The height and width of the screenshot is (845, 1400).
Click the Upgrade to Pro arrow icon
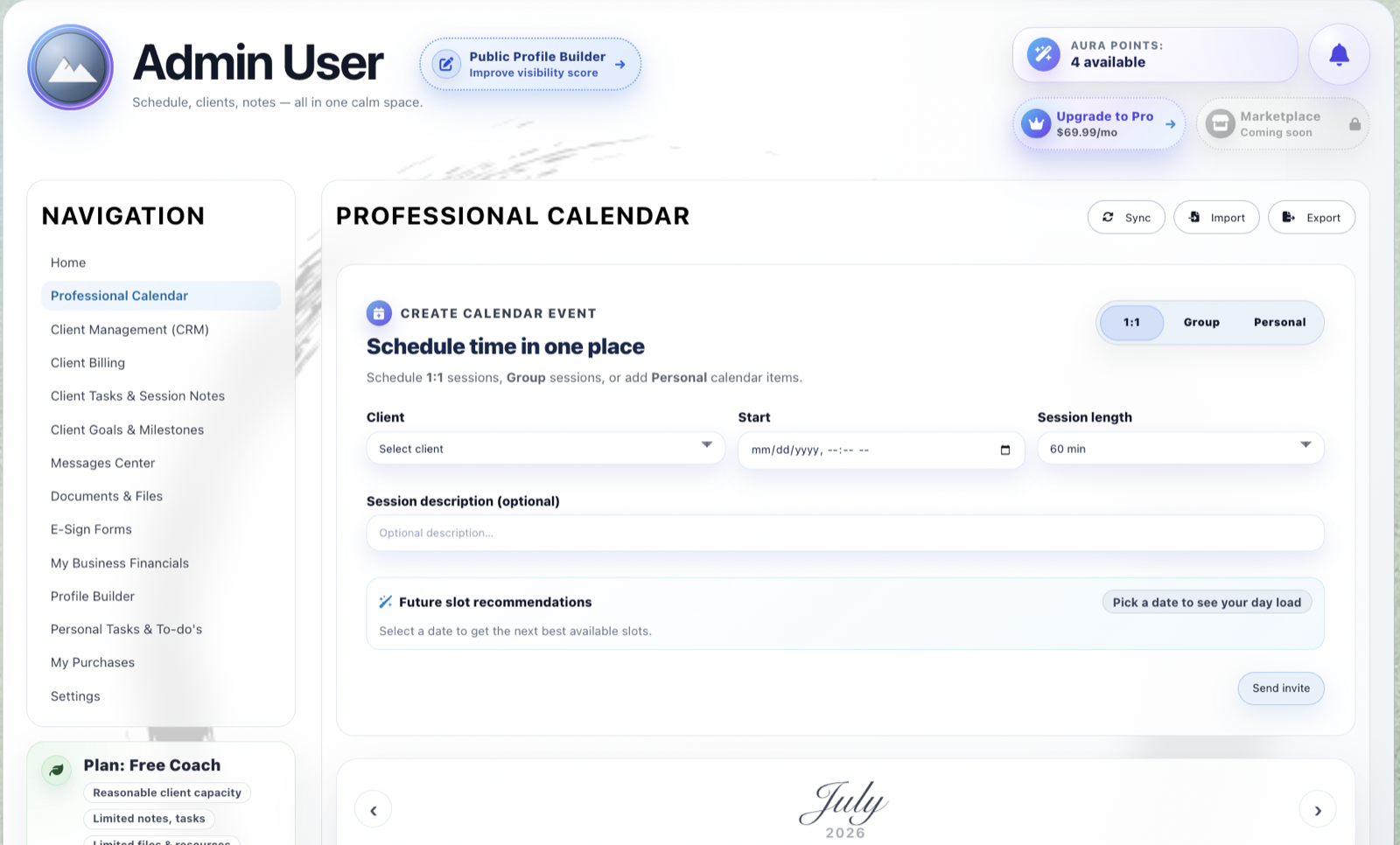(1170, 124)
